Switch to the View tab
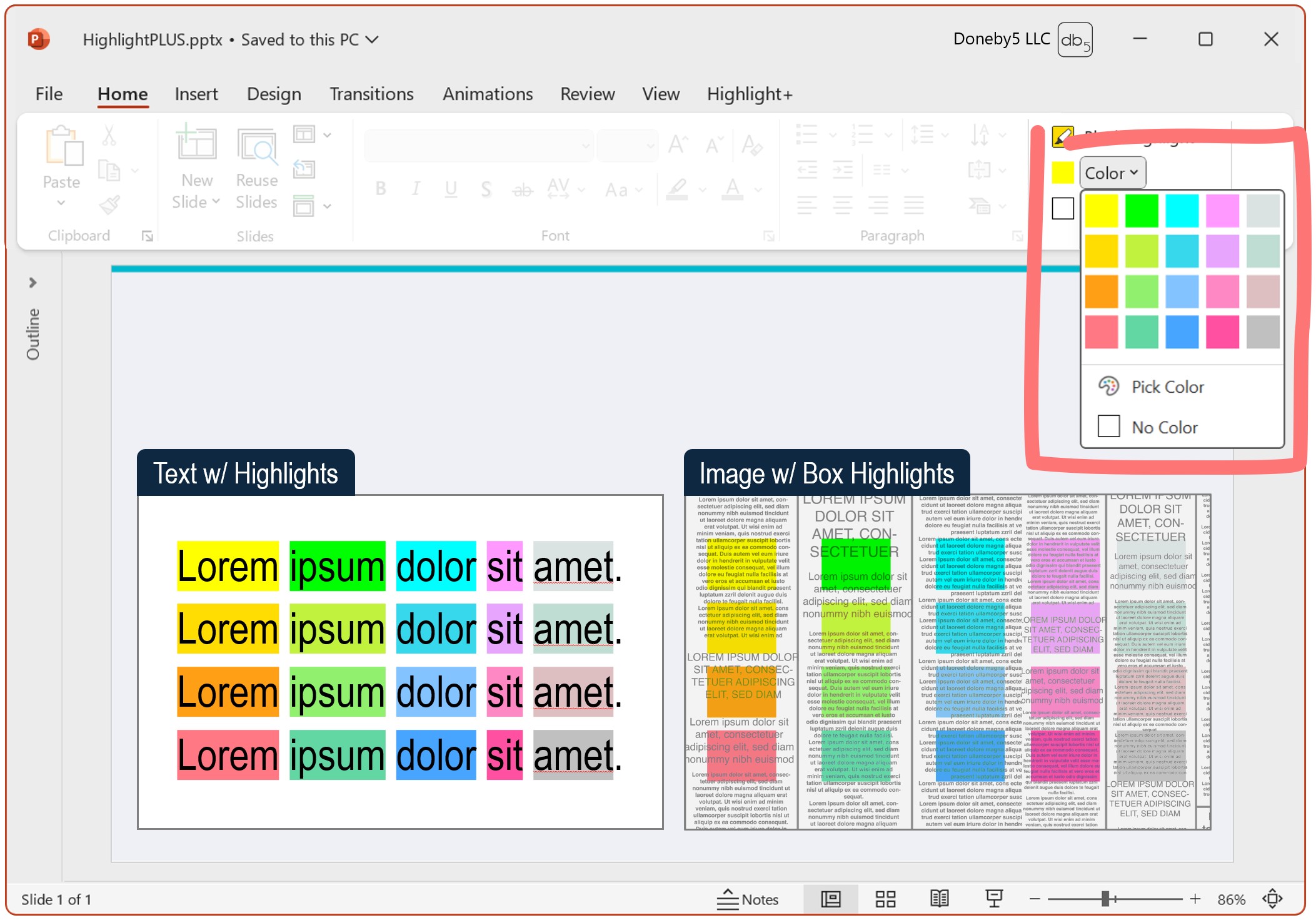1316x920 pixels. [x=660, y=94]
